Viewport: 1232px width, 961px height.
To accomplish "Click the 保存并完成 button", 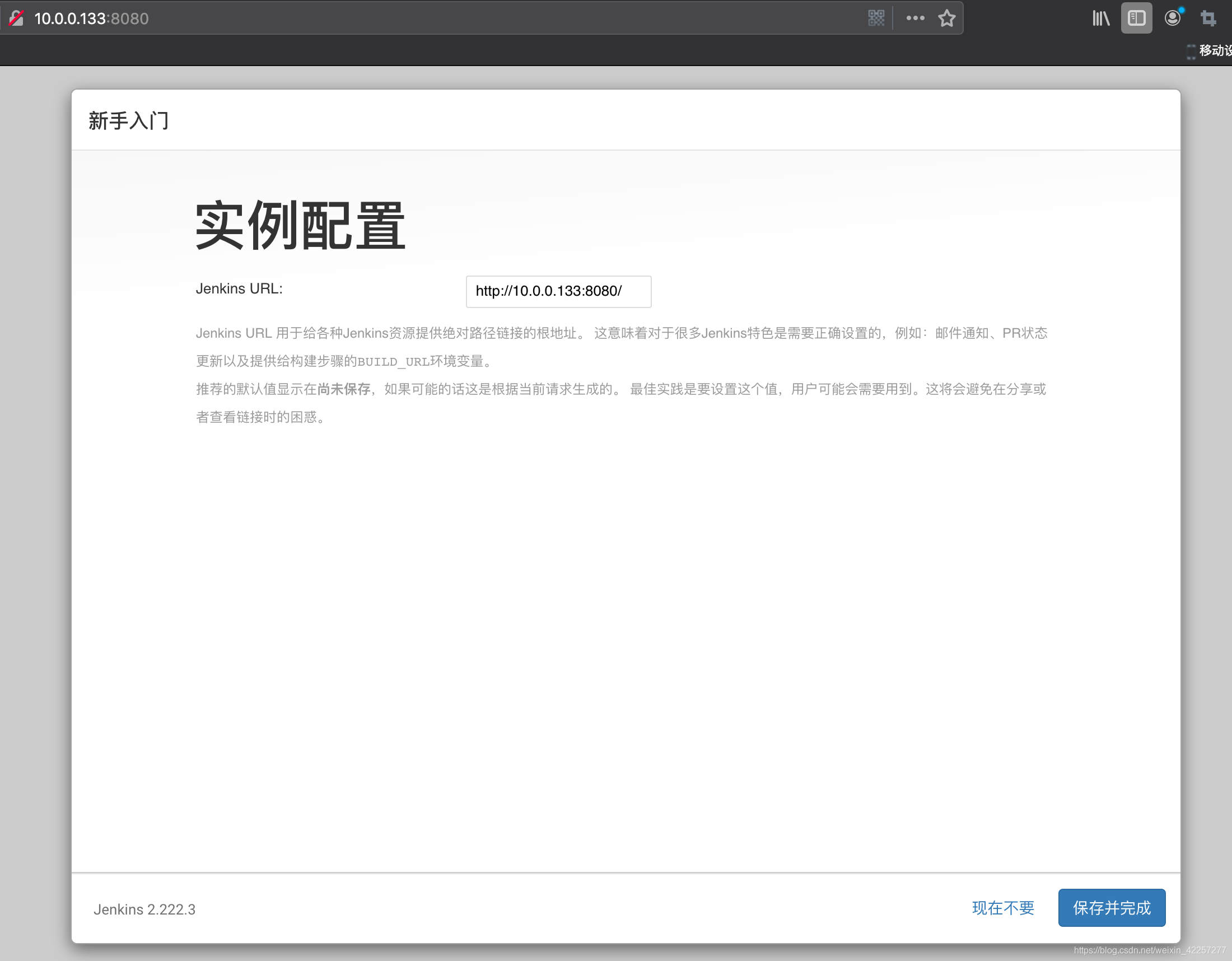I will pyautogui.click(x=1110, y=907).
